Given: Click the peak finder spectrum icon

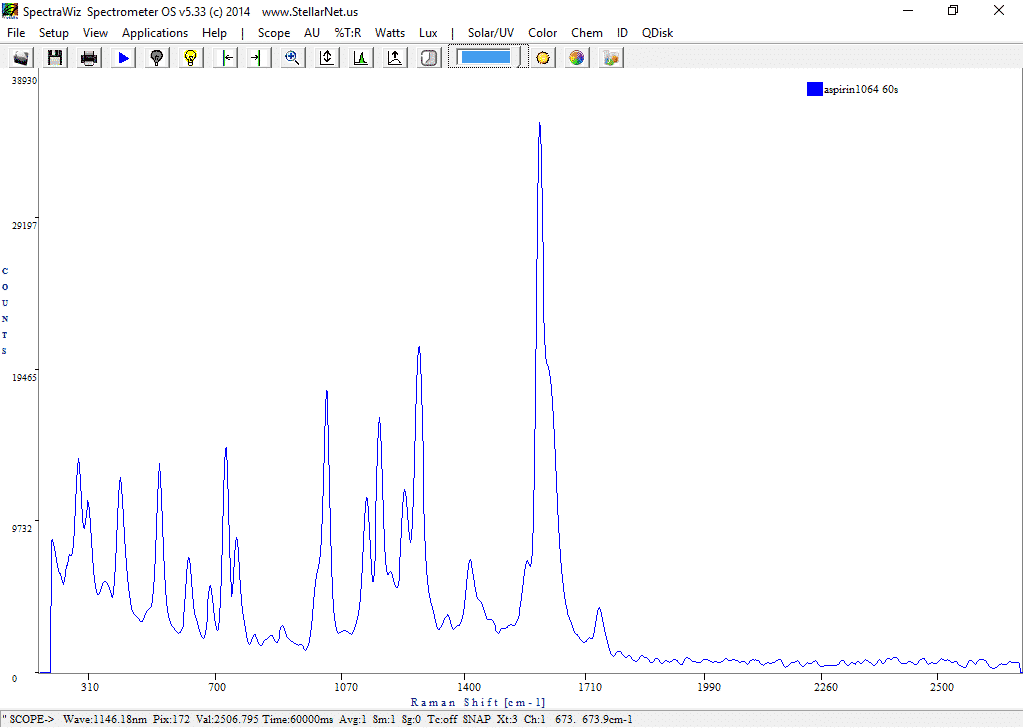Looking at the screenshot, I should (361, 57).
